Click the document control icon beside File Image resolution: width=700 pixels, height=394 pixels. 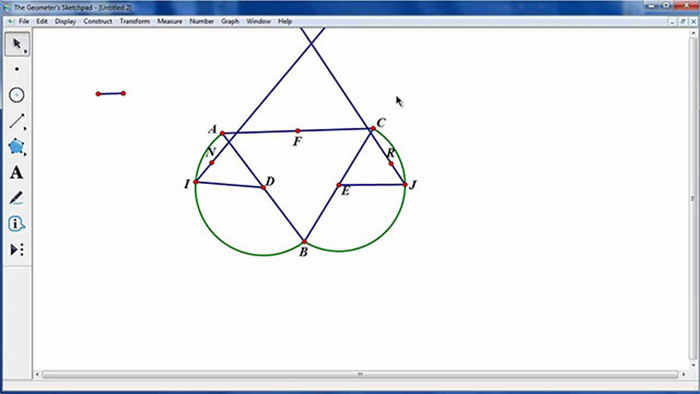click(11, 21)
